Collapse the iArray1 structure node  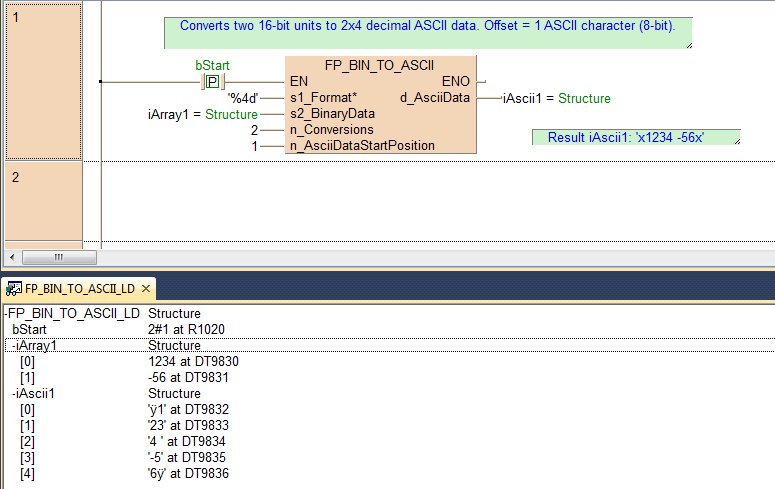coord(11,346)
